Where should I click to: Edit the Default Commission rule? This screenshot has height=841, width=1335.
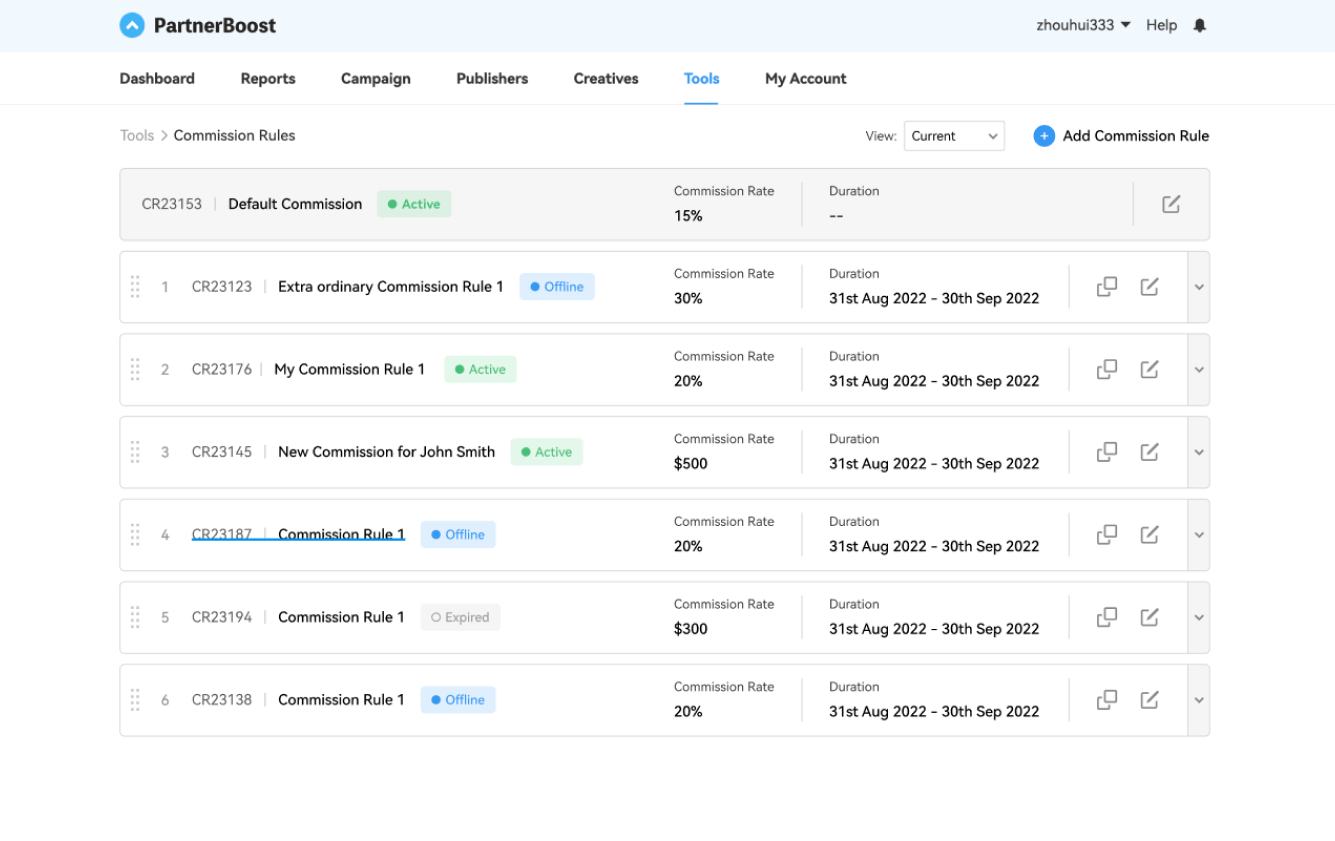(1171, 204)
